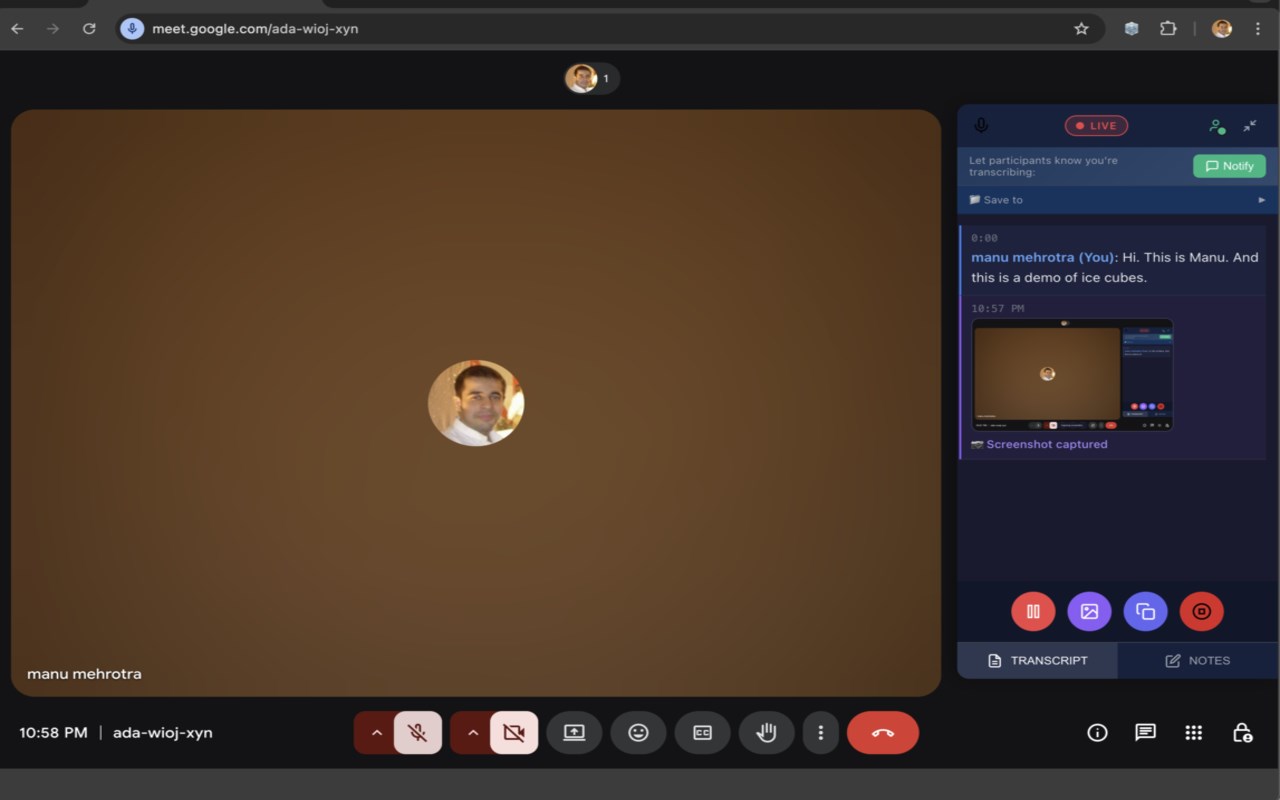
Task: Open more options three-dot menu in Meet
Action: (821, 733)
